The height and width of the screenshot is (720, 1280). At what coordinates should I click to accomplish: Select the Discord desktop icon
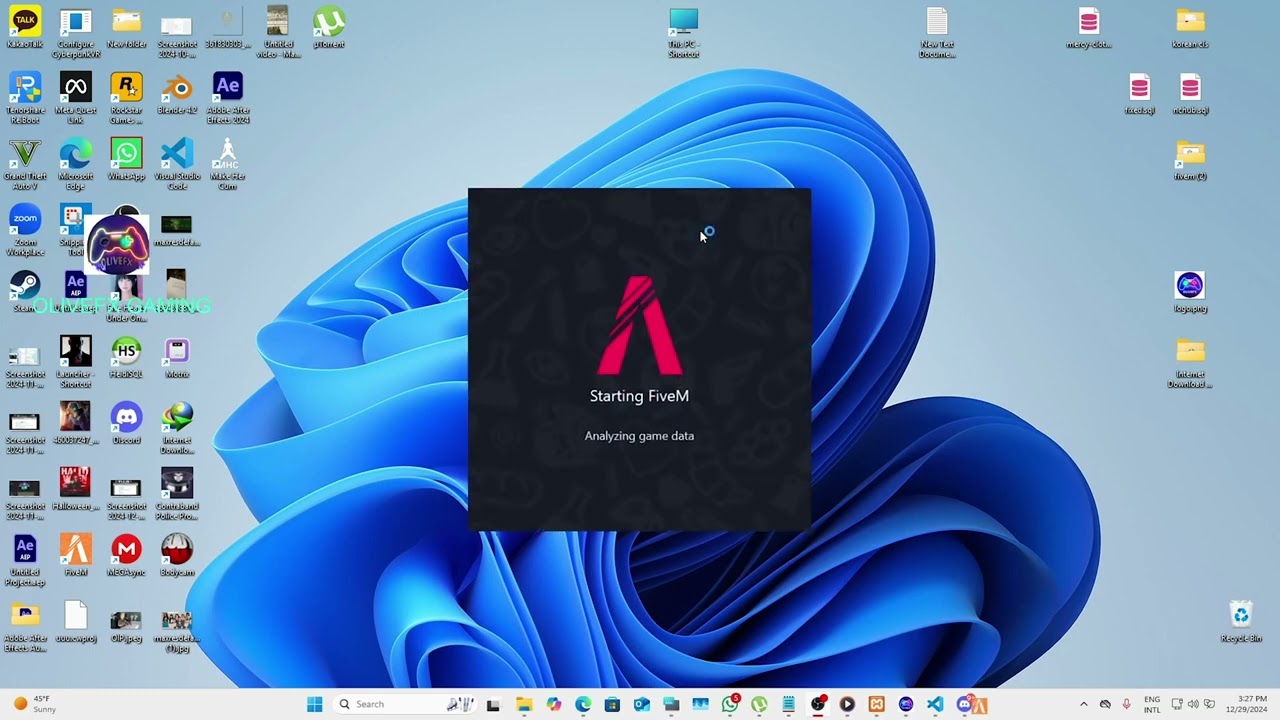[x=126, y=424]
